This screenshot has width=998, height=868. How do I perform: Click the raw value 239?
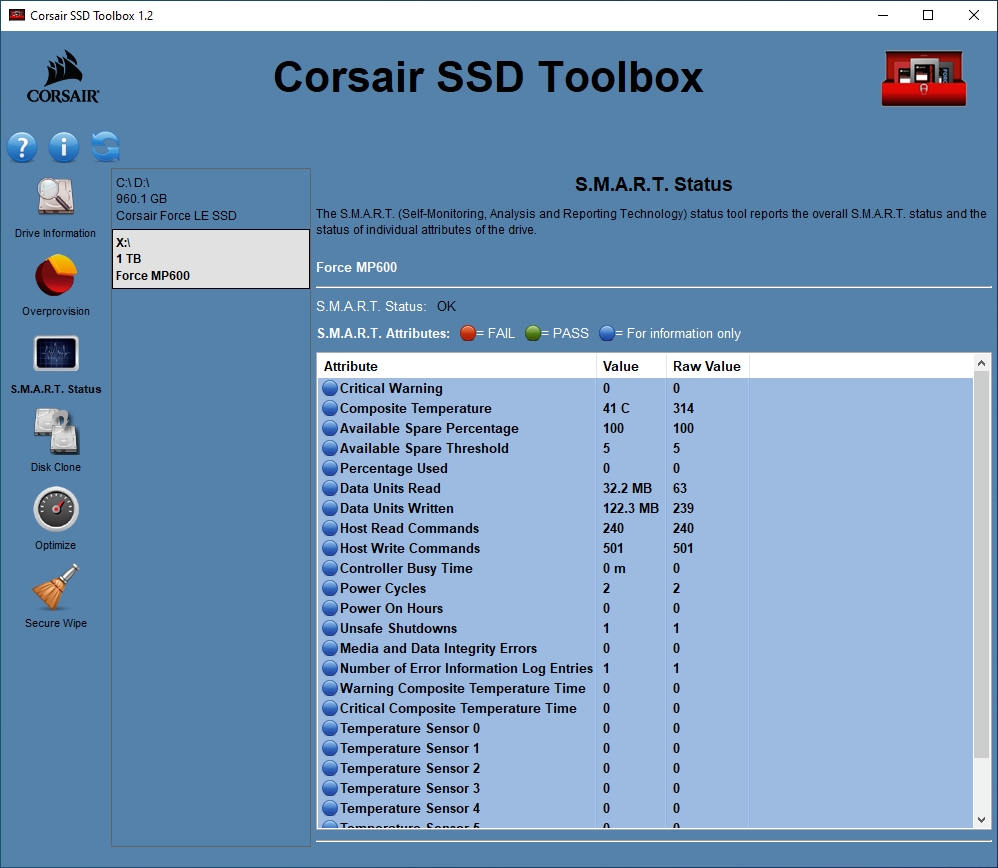(x=684, y=508)
